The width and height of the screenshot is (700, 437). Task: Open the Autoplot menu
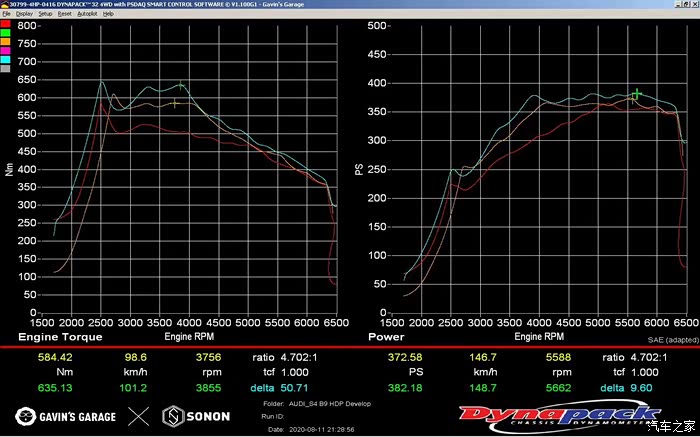tap(86, 14)
